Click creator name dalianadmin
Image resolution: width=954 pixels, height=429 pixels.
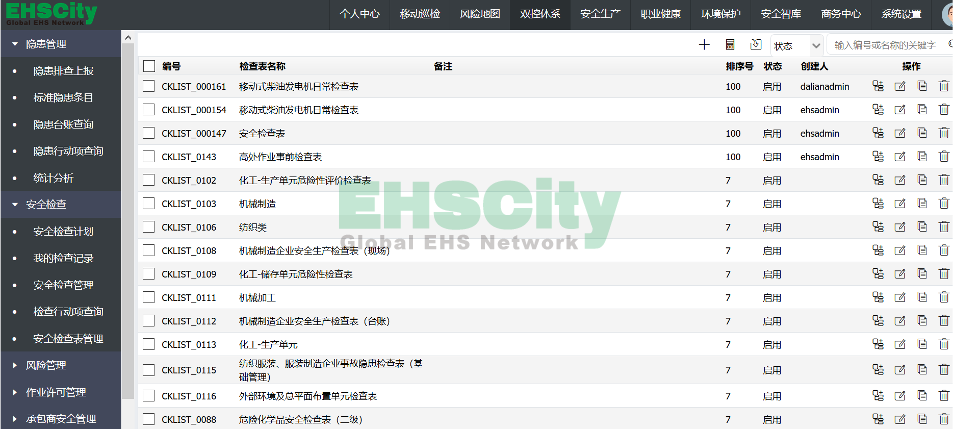pyautogui.click(x=824, y=86)
